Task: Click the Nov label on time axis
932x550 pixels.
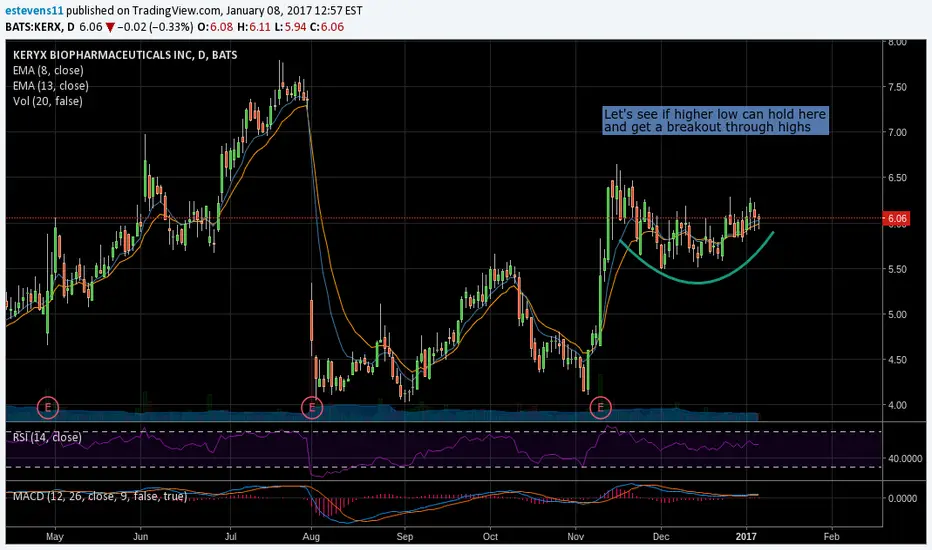Action: [x=575, y=536]
